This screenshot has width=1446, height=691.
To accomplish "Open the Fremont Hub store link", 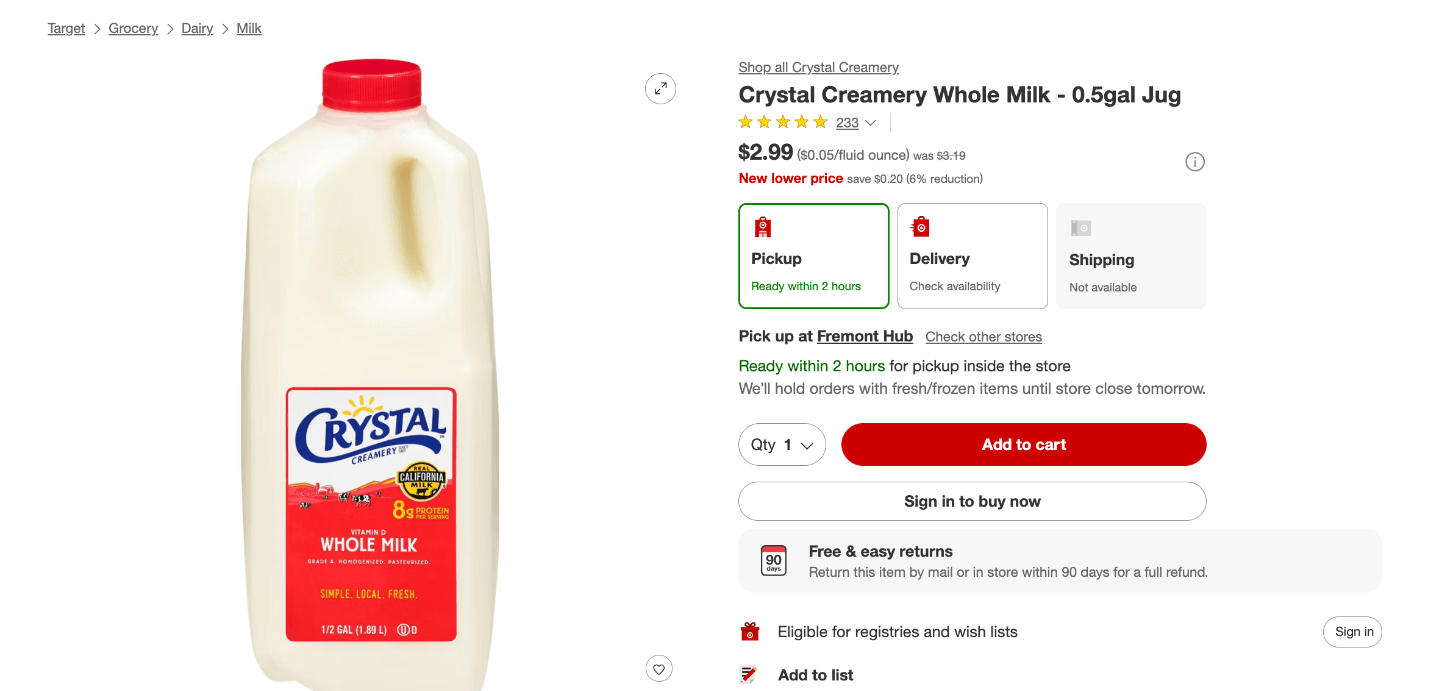I will (865, 336).
